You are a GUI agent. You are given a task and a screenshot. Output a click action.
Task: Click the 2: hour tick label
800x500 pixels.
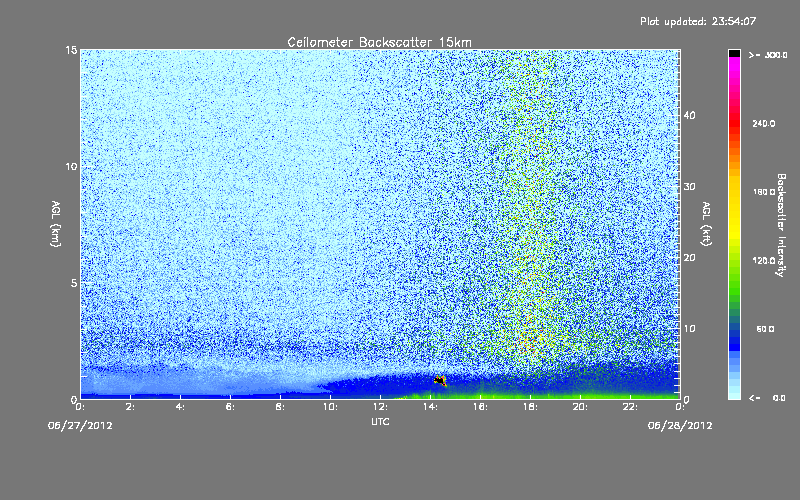131,407
